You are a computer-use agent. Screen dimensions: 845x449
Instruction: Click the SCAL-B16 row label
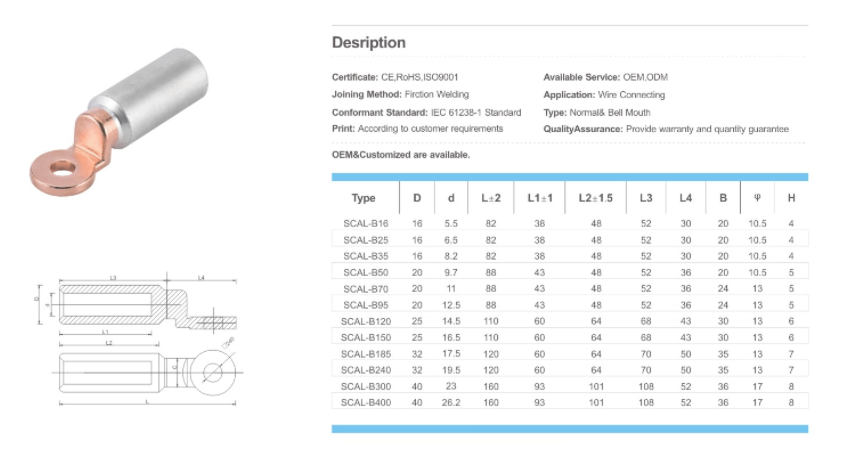[x=365, y=223]
